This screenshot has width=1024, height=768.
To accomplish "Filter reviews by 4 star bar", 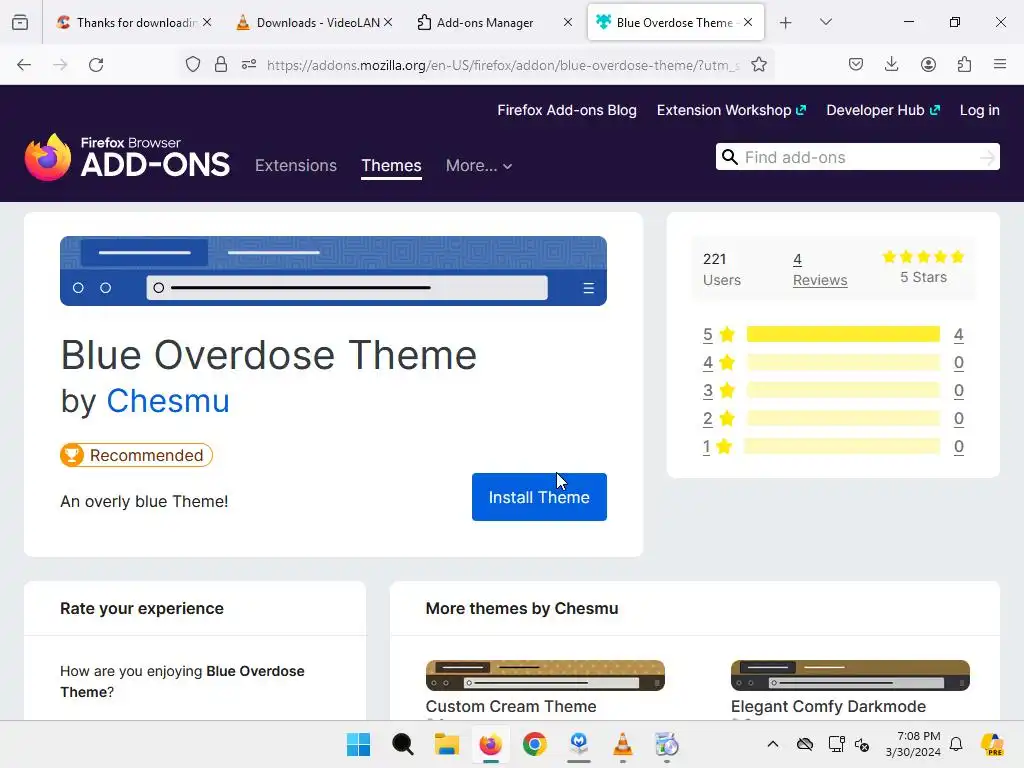I will [x=843, y=362].
